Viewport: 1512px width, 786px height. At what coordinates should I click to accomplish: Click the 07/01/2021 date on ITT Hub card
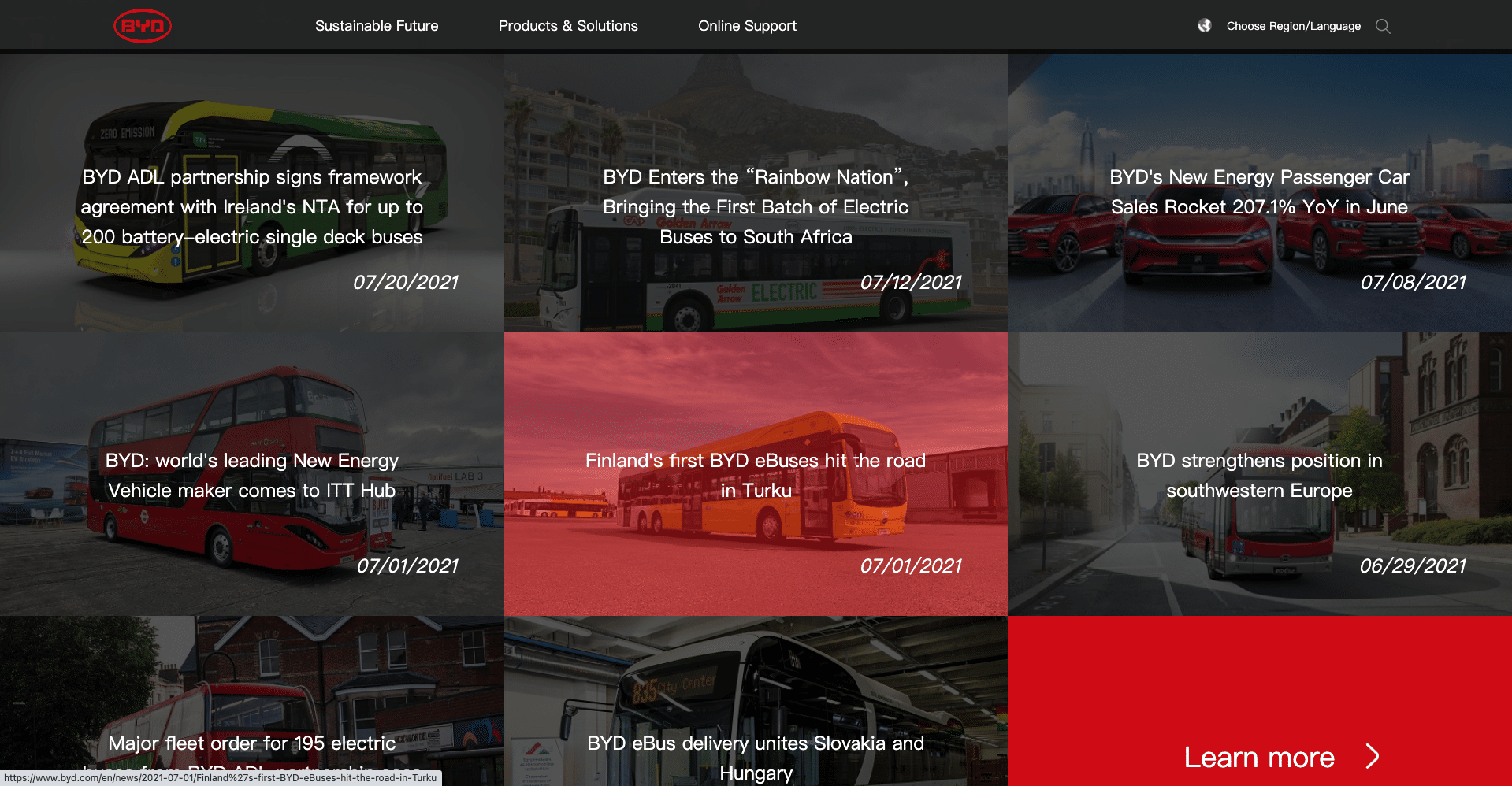[x=407, y=565]
